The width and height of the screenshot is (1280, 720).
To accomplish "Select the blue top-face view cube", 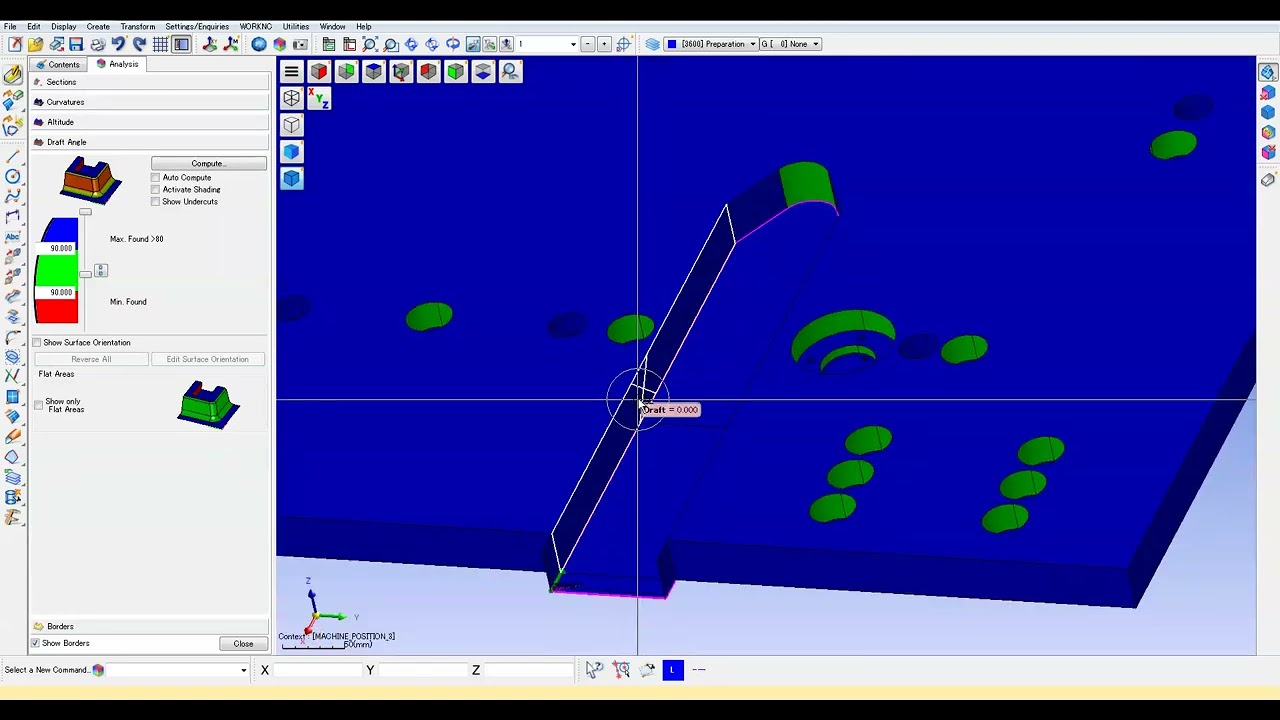I will click(x=373, y=71).
